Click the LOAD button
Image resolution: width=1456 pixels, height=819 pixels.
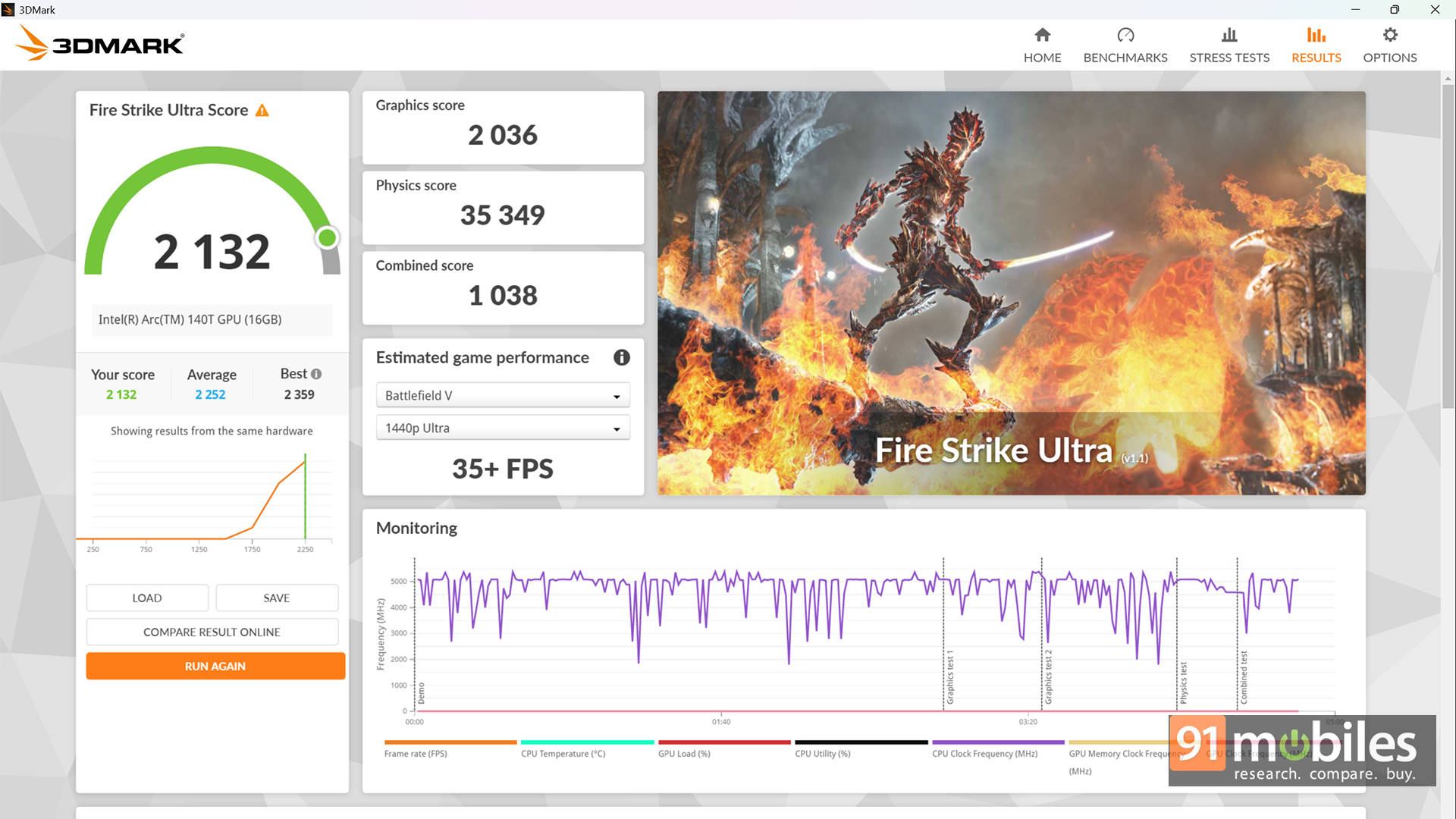(147, 598)
